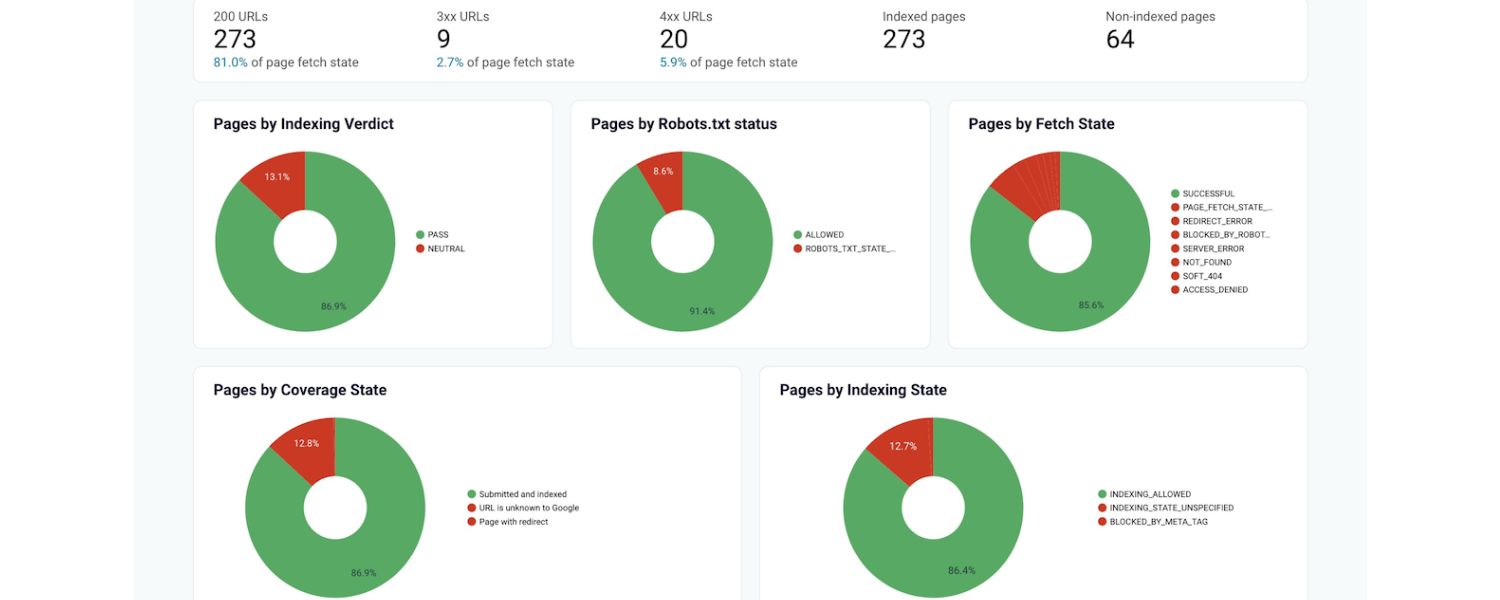Toggle the BLOCKED_BY_META_TAG legend entry
This screenshot has height=600, width=1500.
1101,521
